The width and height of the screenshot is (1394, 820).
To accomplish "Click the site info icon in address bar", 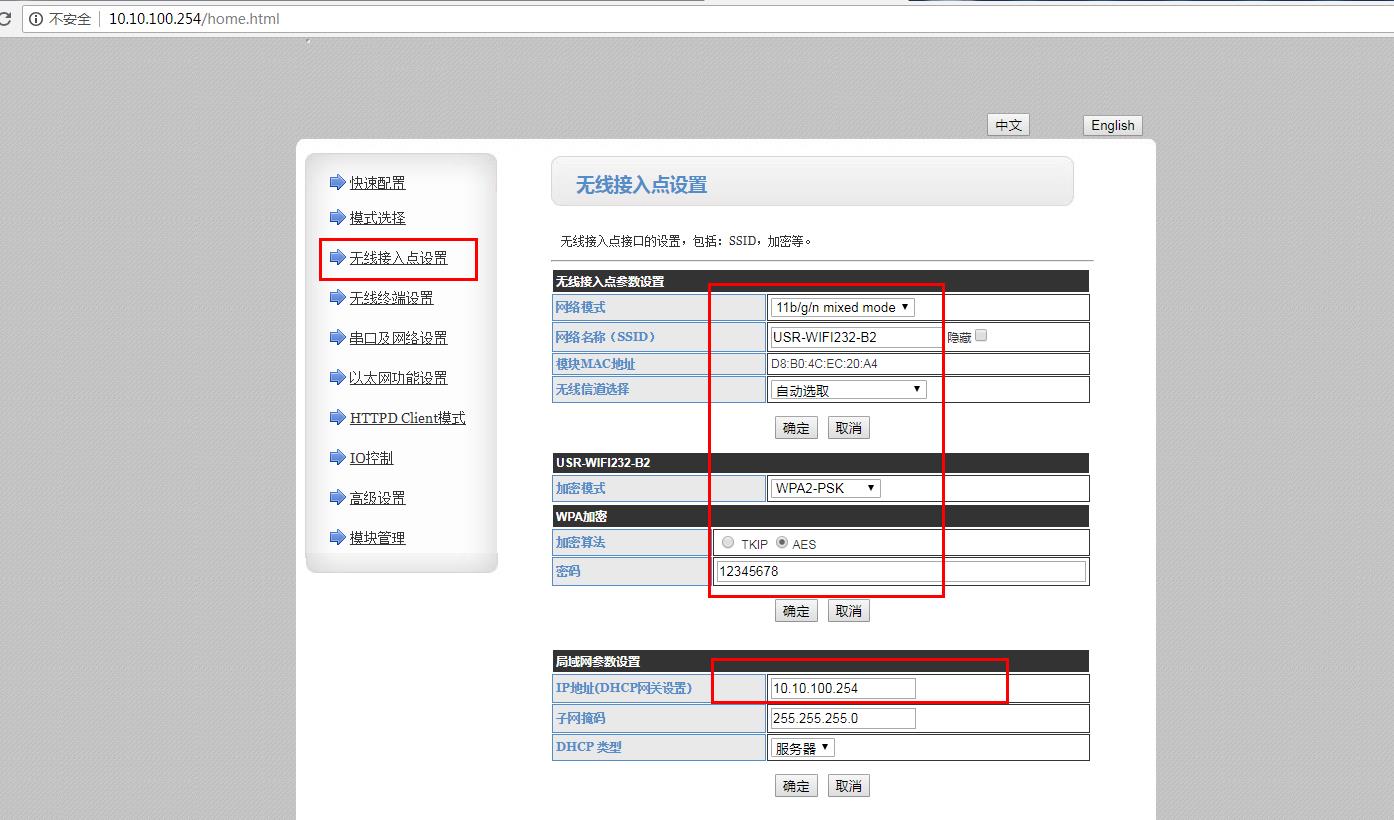I will [36, 18].
